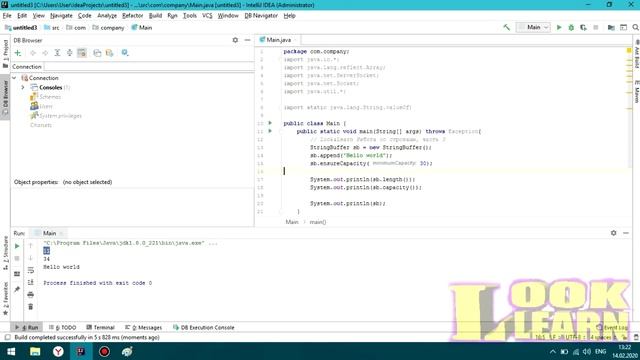The width and height of the screenshot is (640, 360).
Task: Open Run panel gear settings
Action: [613, 233]
